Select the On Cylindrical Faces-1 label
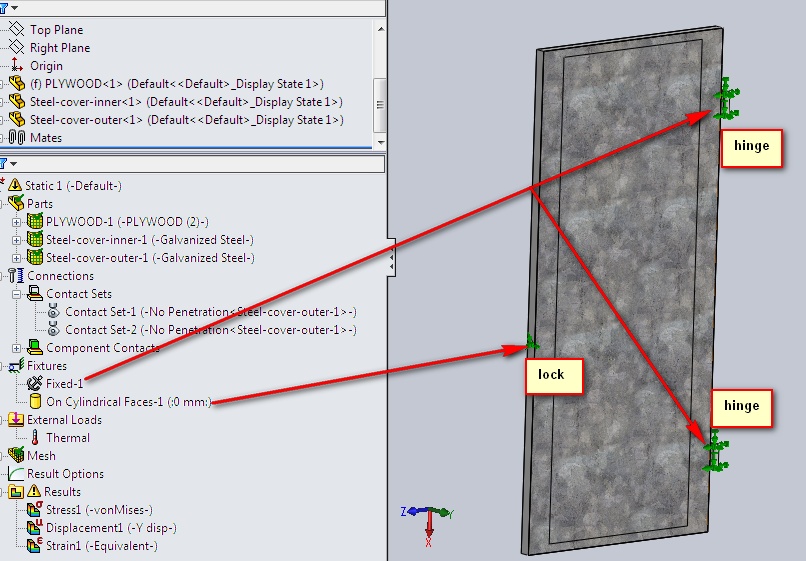The height and width of the screenshot is (561, 806). click(129, 402)
